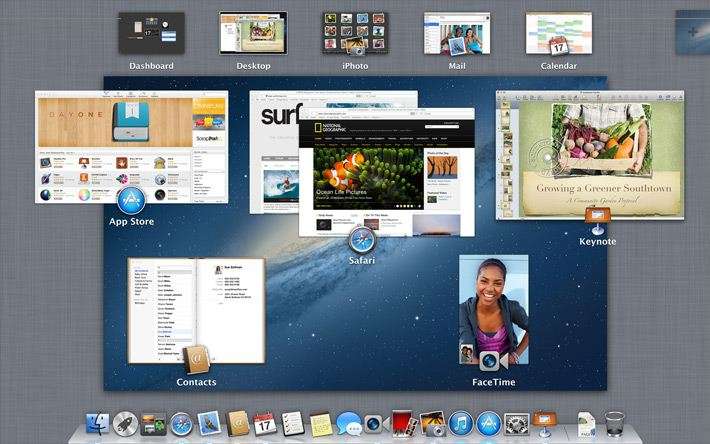Open Messages speech bubble icon in Dock
The image size is (710, 444).
[349, 424]
